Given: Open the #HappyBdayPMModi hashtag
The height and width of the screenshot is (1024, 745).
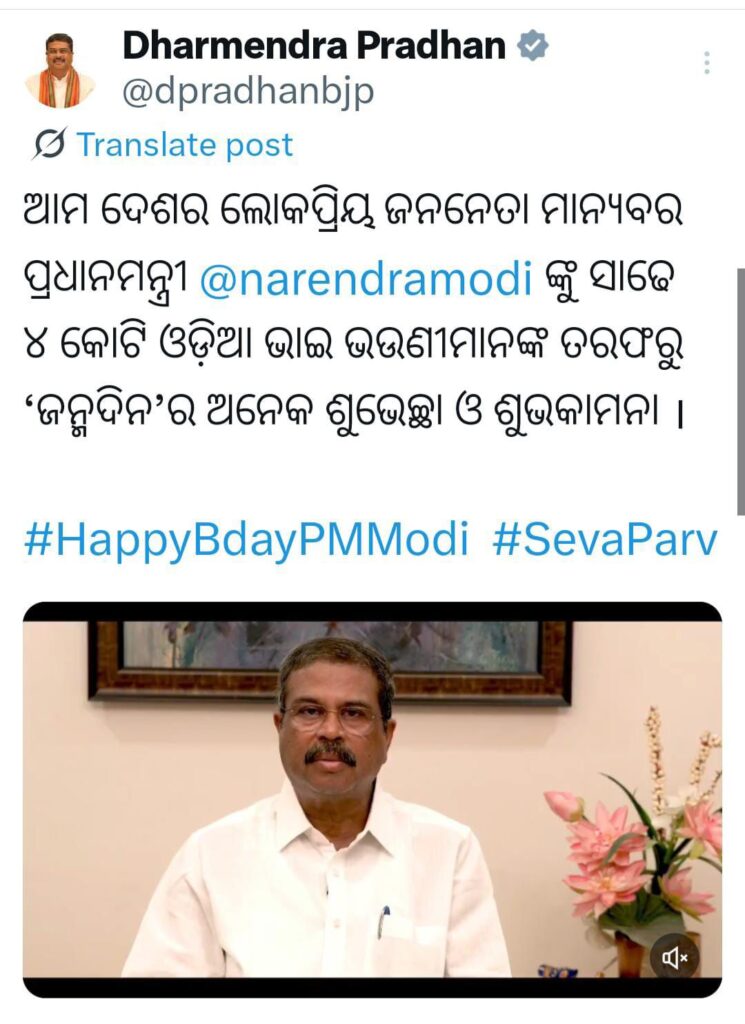Looking at the screenshot, I should coord(246,541).
